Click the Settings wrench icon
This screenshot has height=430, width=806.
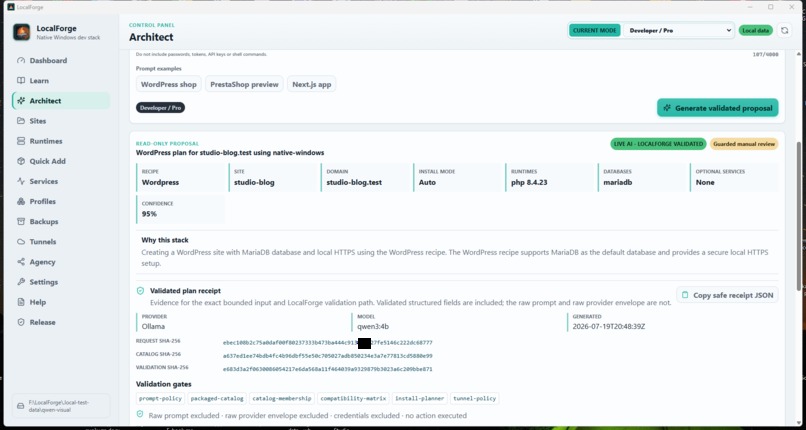21,282
